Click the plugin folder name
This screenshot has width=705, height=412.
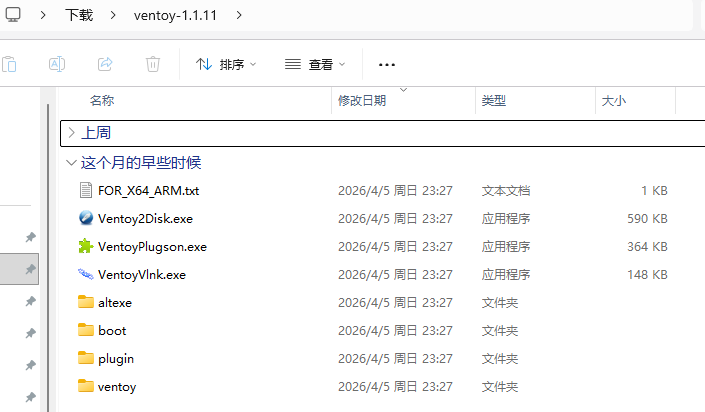click(x=116, y=359)
